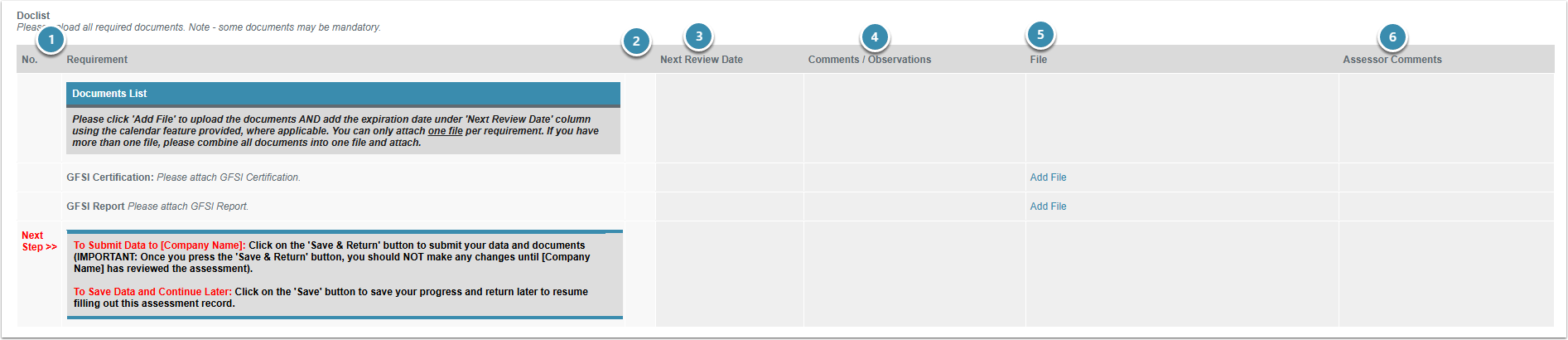Click the numbered callout badge 1
The width and height of the screenshot is (1568, 340).
tap(51, 39)
